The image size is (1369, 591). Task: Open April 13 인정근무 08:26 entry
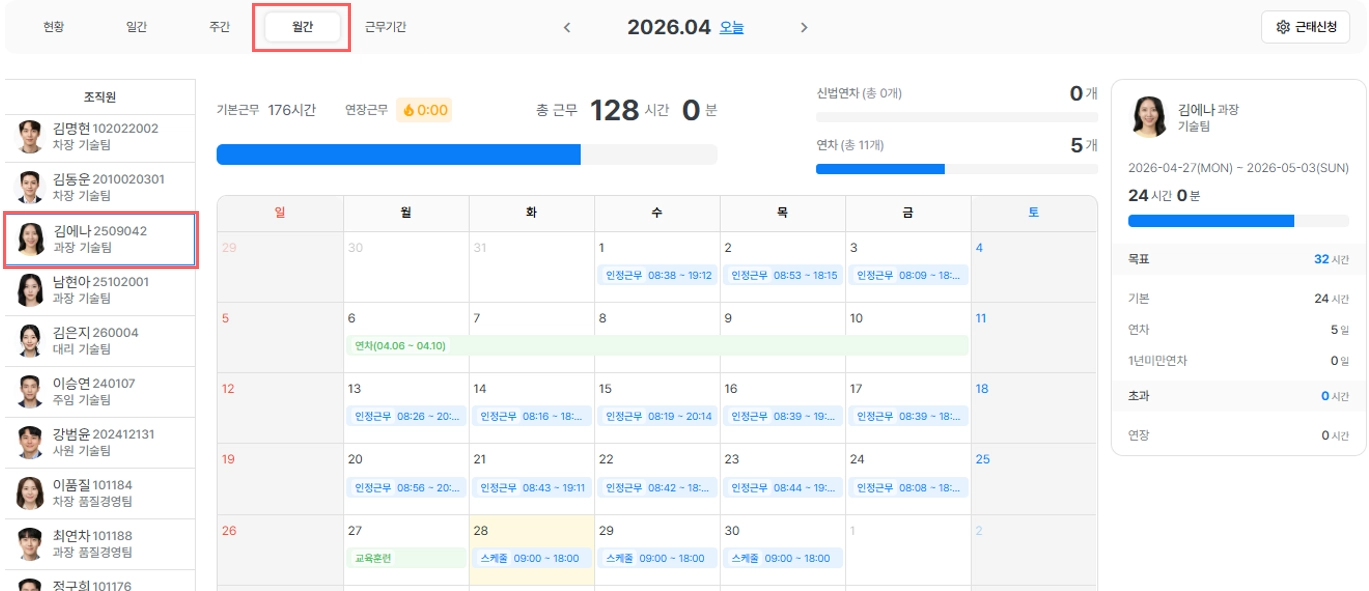coord(406,416)
